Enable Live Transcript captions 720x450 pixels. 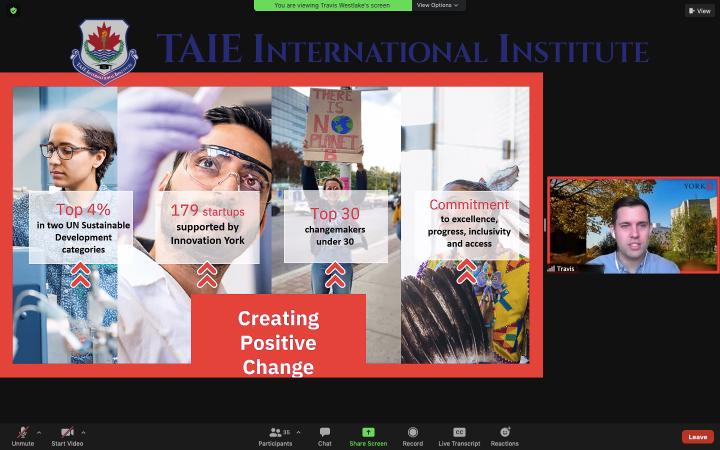[459, 435]
